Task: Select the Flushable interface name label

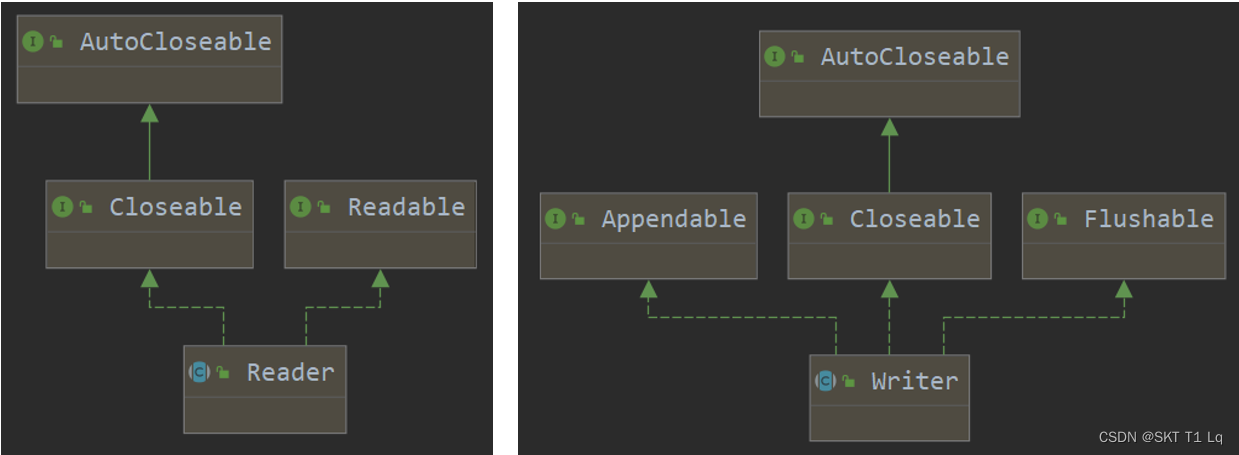Action: pos(1148,219)
